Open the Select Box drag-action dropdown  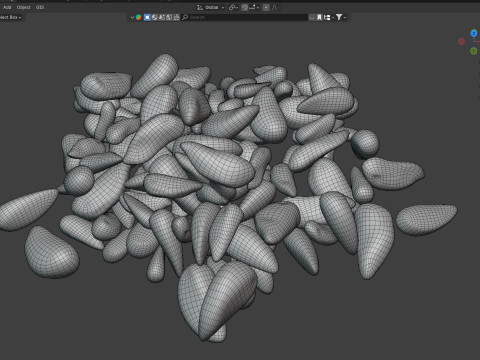[11, 17]
